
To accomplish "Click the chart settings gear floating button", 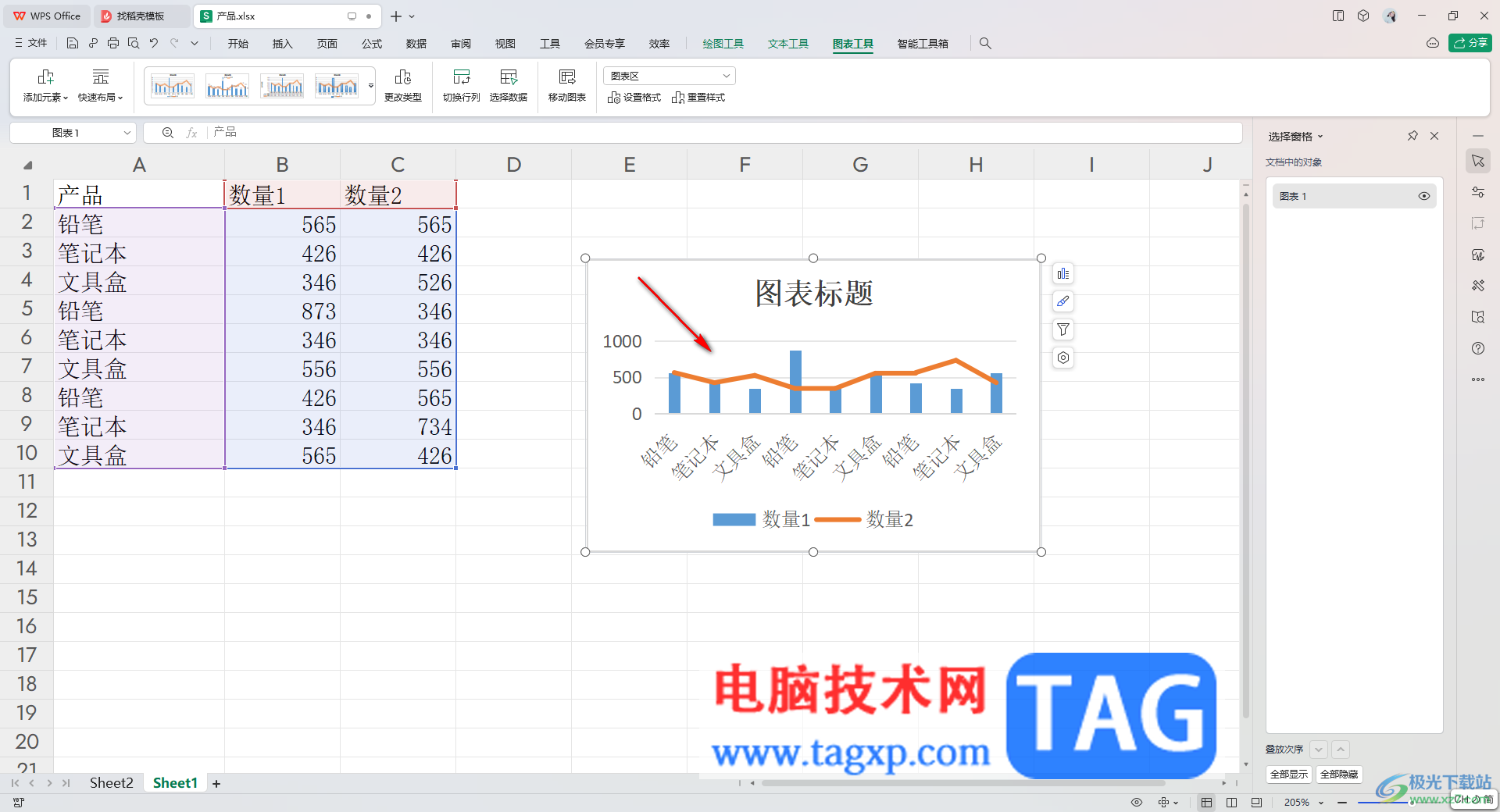I will click(1063, 358).
